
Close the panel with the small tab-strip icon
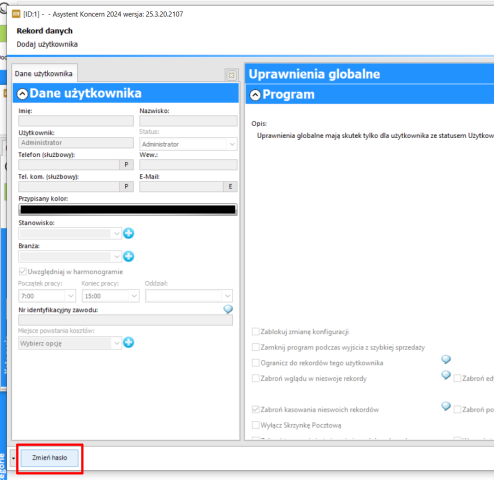(x=231, y=75)
